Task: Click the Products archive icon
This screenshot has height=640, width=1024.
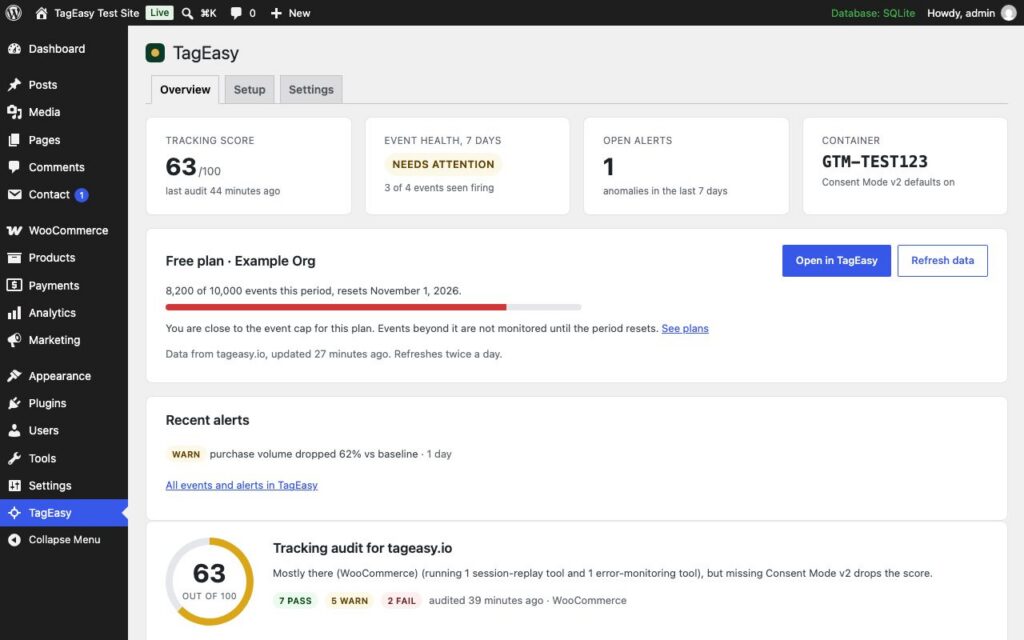Action: pos(14,258)
